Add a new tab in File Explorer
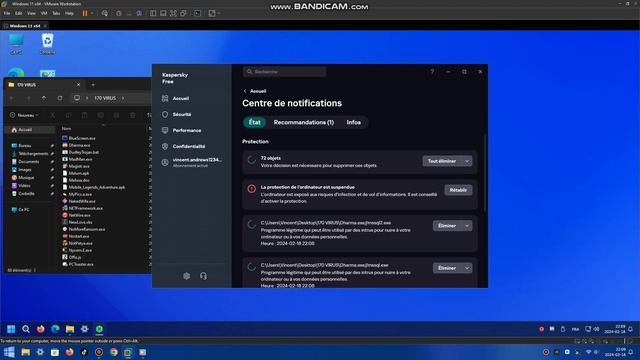 (93, 85)
